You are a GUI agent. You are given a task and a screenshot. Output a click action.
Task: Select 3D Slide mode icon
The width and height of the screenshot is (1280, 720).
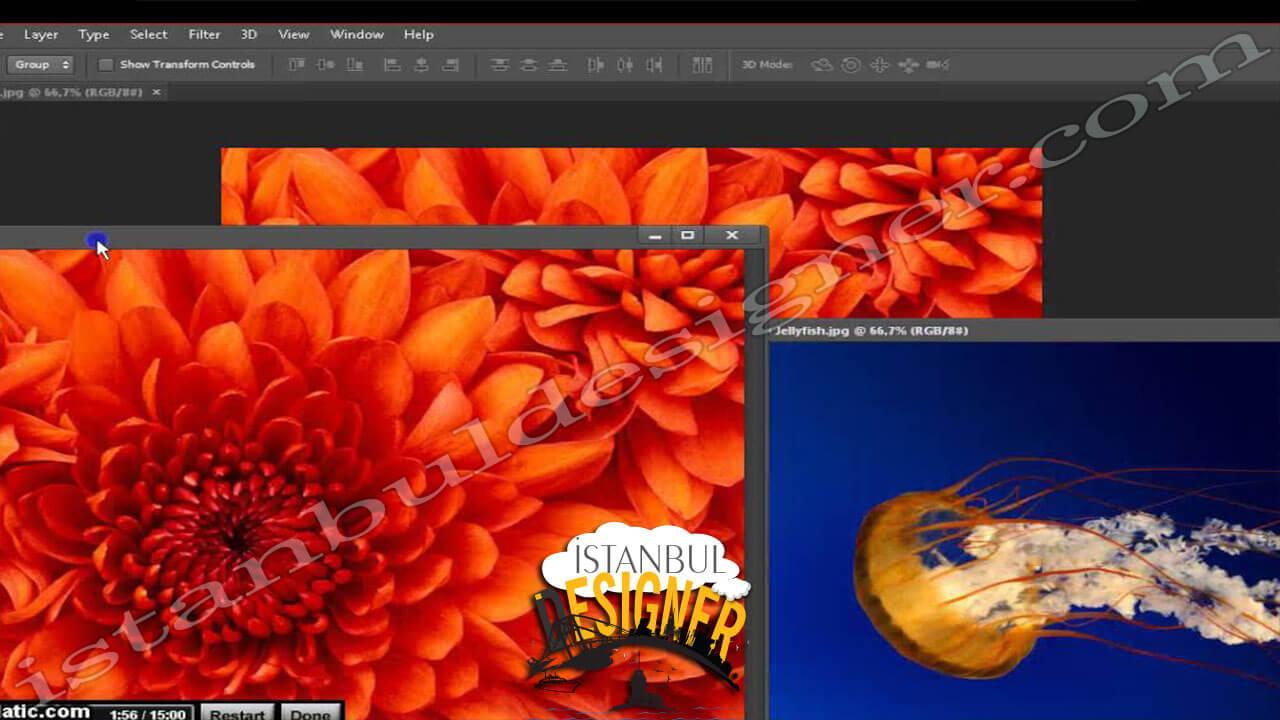click(908, 65)
